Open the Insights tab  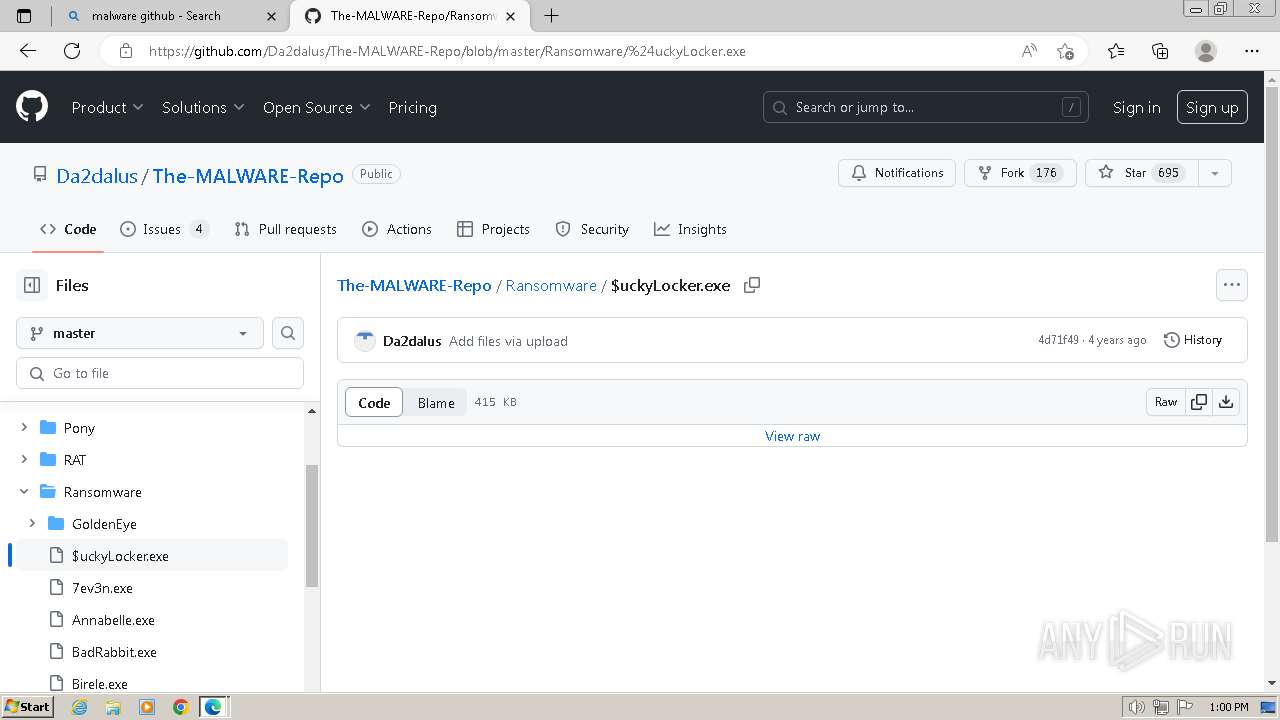[x=690, y=229]
